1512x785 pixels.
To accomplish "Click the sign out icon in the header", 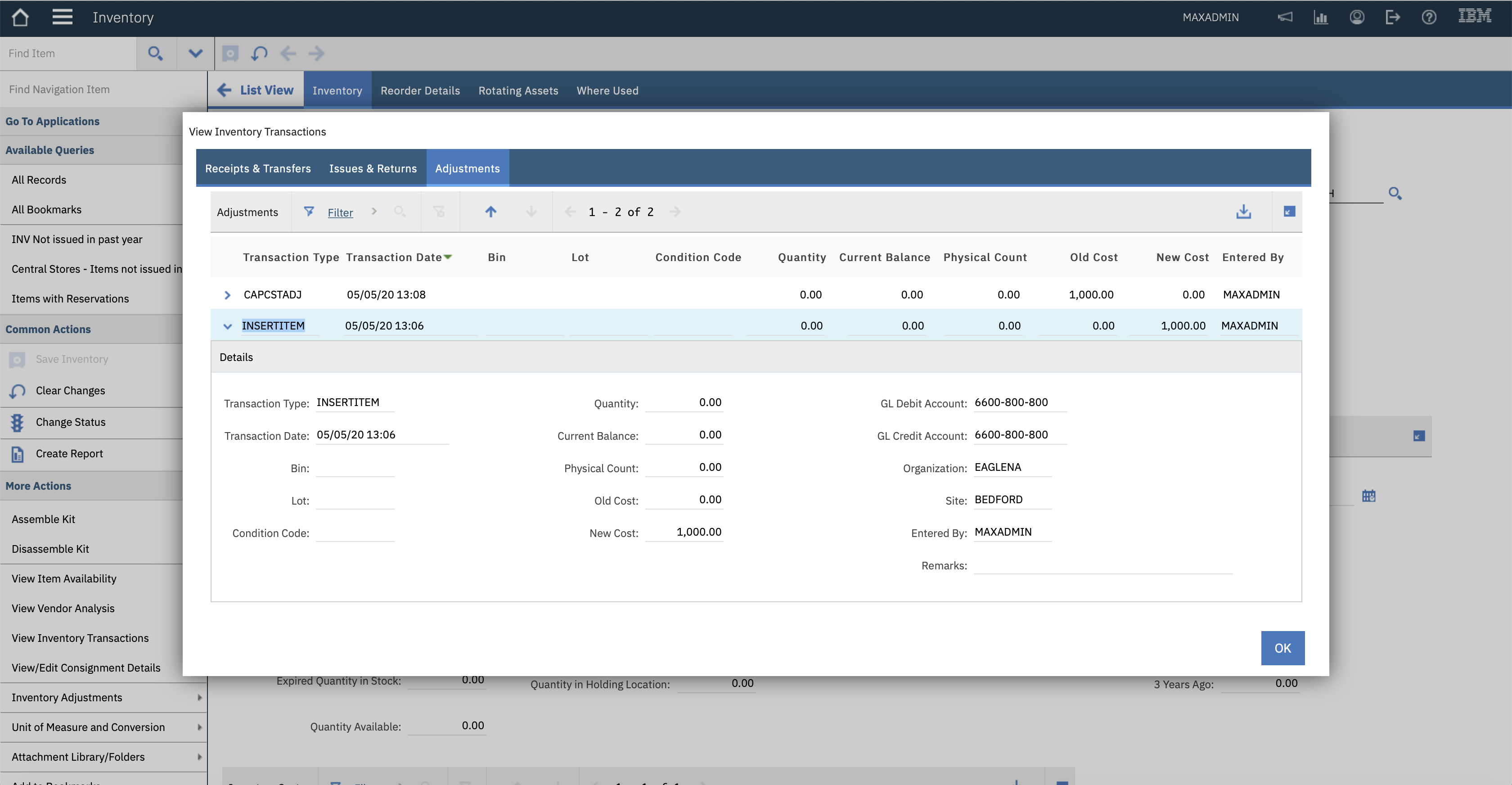I will click(1392, 17).
